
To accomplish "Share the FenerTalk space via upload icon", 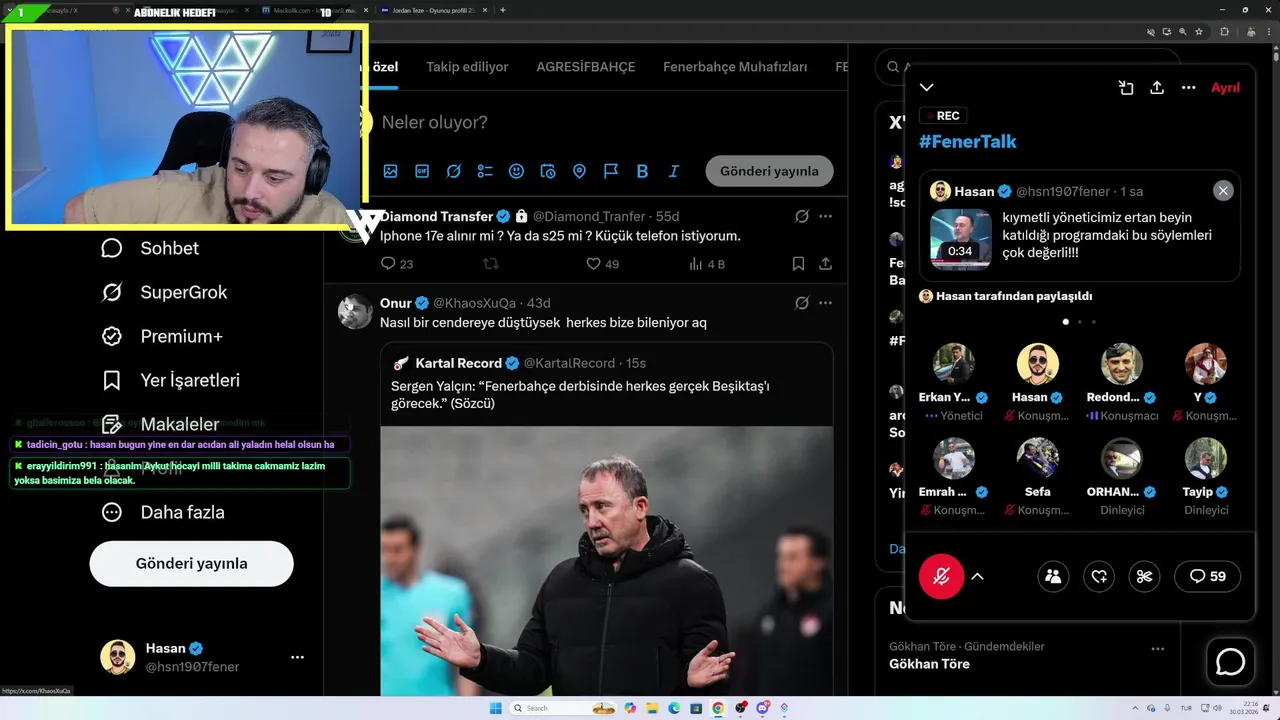I will [1157, 88].
